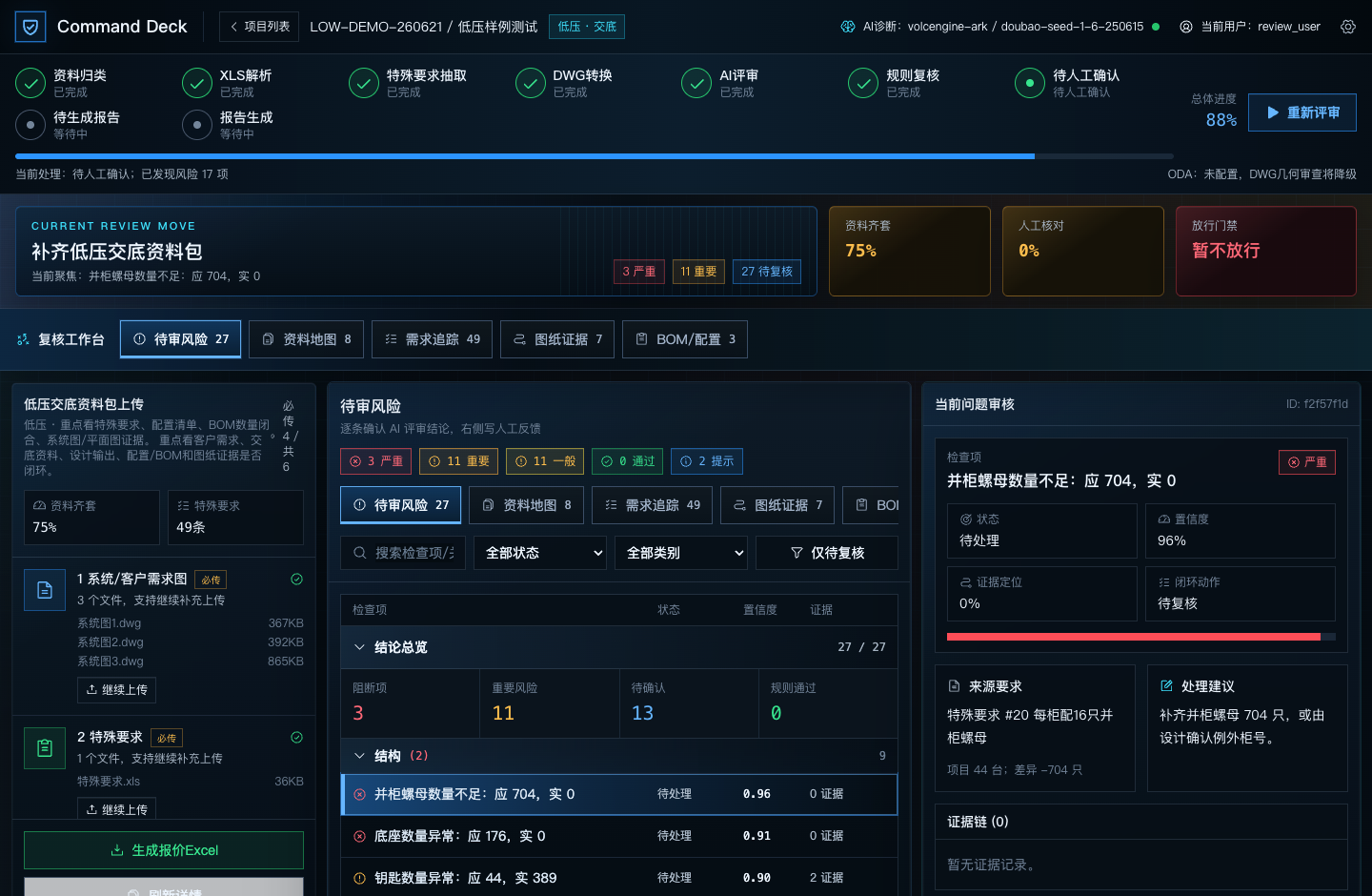Open settings gear in the header
Image resolution: width=1372 pixels, height=896 pixels.
(1348, 27)
